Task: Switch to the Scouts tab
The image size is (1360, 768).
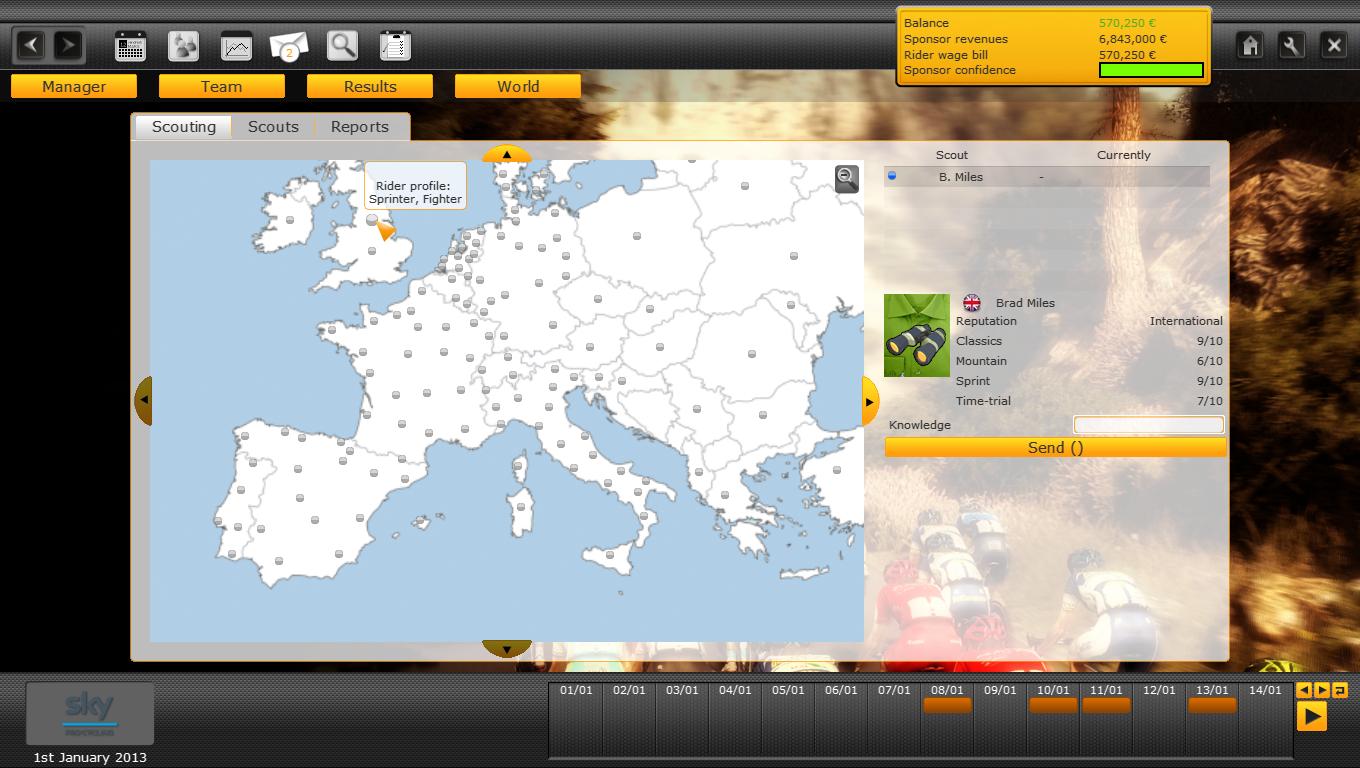Action: pos(273,127)
